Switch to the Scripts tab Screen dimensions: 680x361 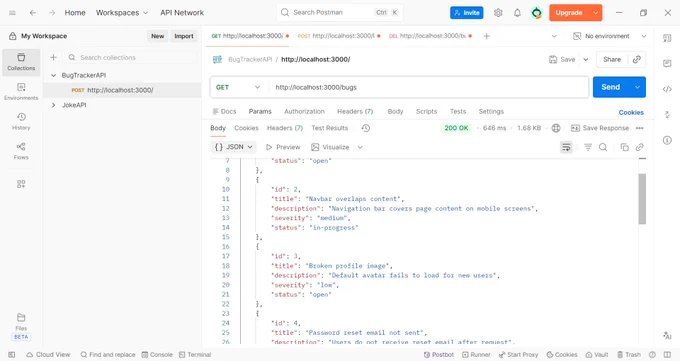click(426, 112)
